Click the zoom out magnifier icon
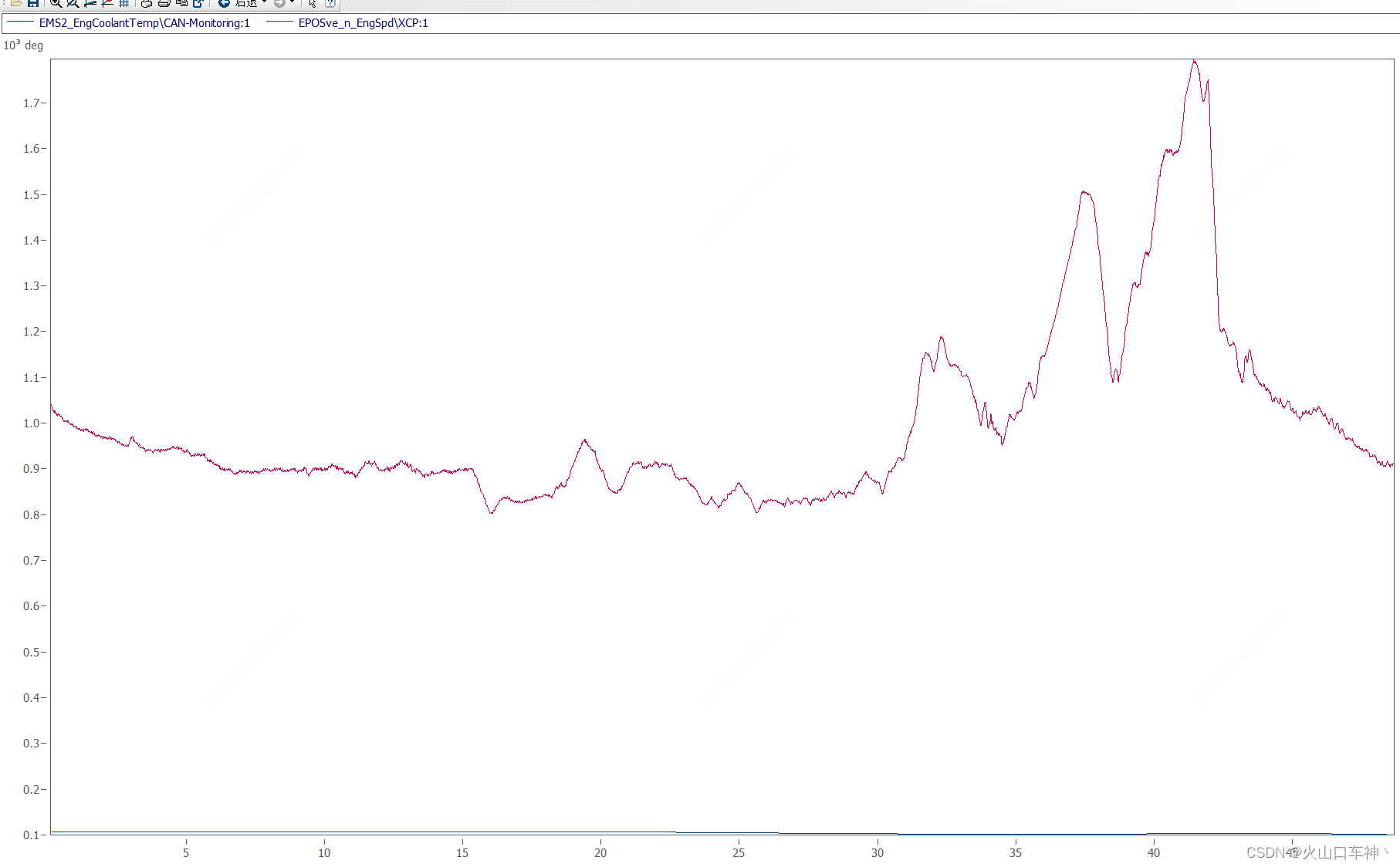 (73, 3)
